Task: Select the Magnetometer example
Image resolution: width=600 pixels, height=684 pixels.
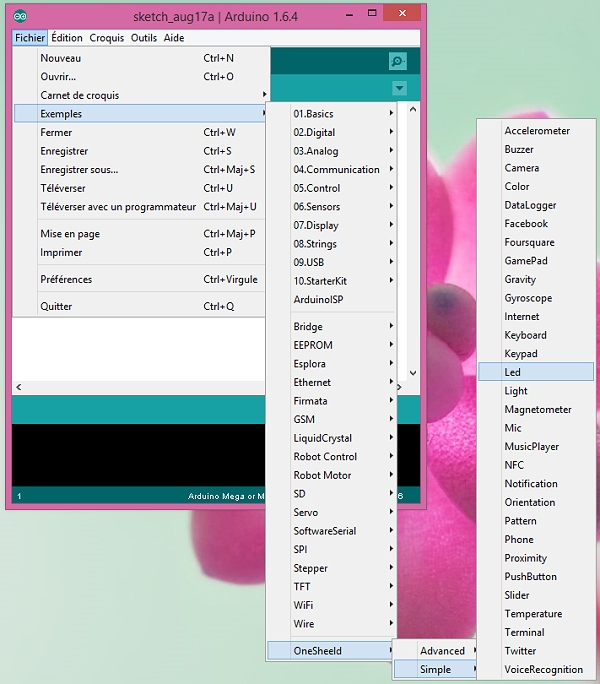Action: [536, 410]
